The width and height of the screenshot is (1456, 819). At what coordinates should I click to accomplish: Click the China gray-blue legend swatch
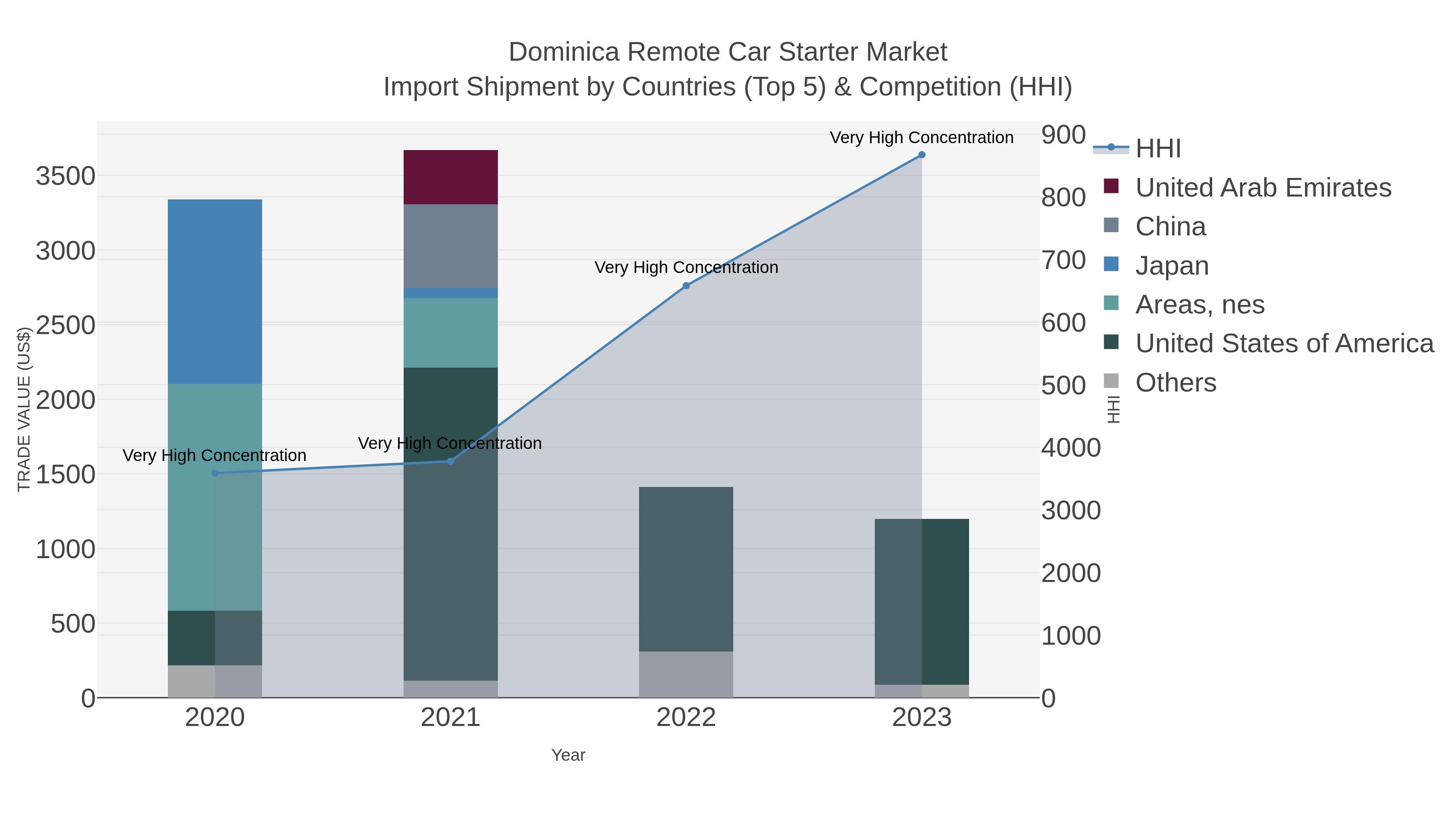1111,225
